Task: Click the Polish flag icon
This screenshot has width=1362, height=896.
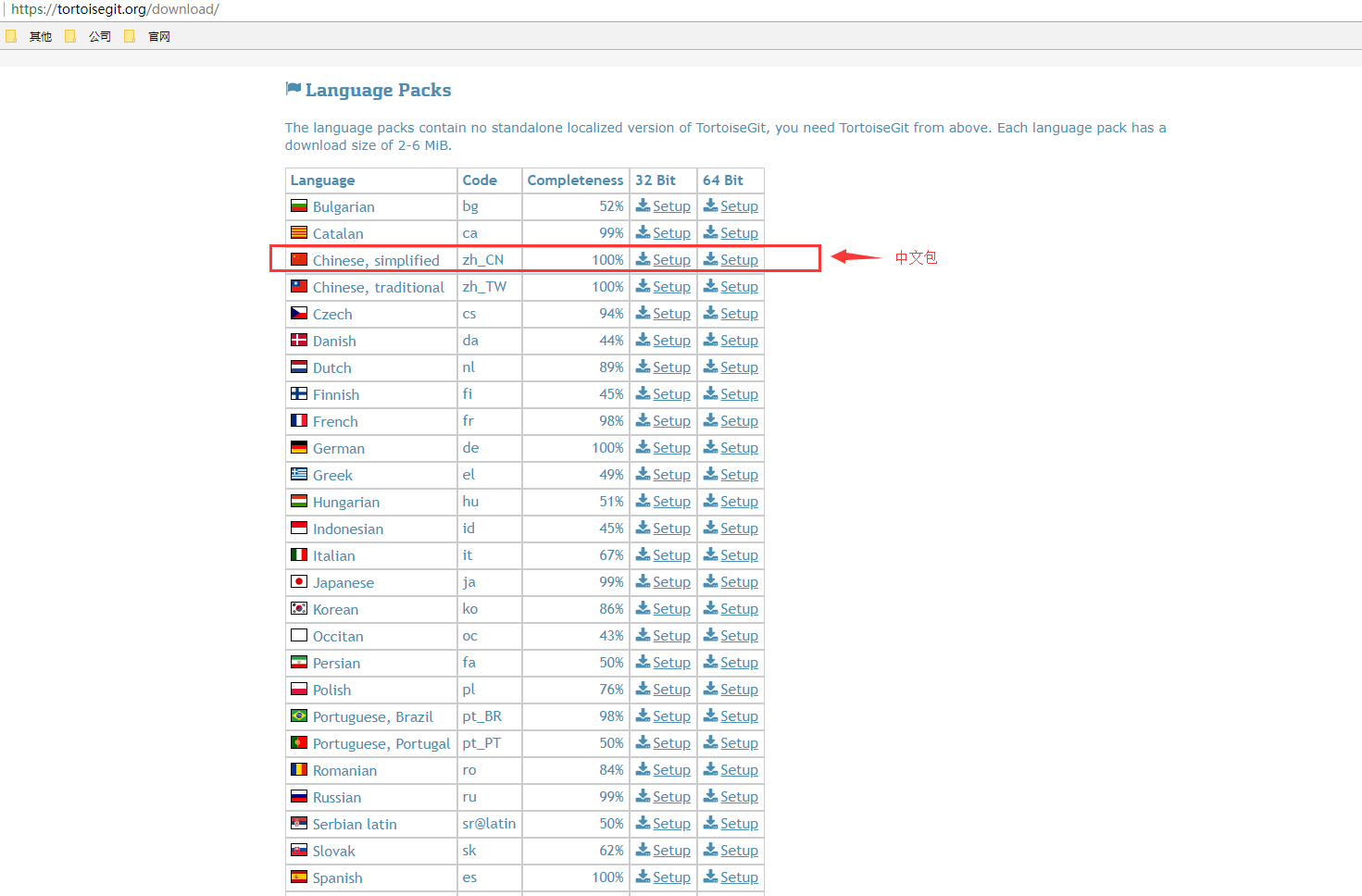Action: [x=299, y=689]
